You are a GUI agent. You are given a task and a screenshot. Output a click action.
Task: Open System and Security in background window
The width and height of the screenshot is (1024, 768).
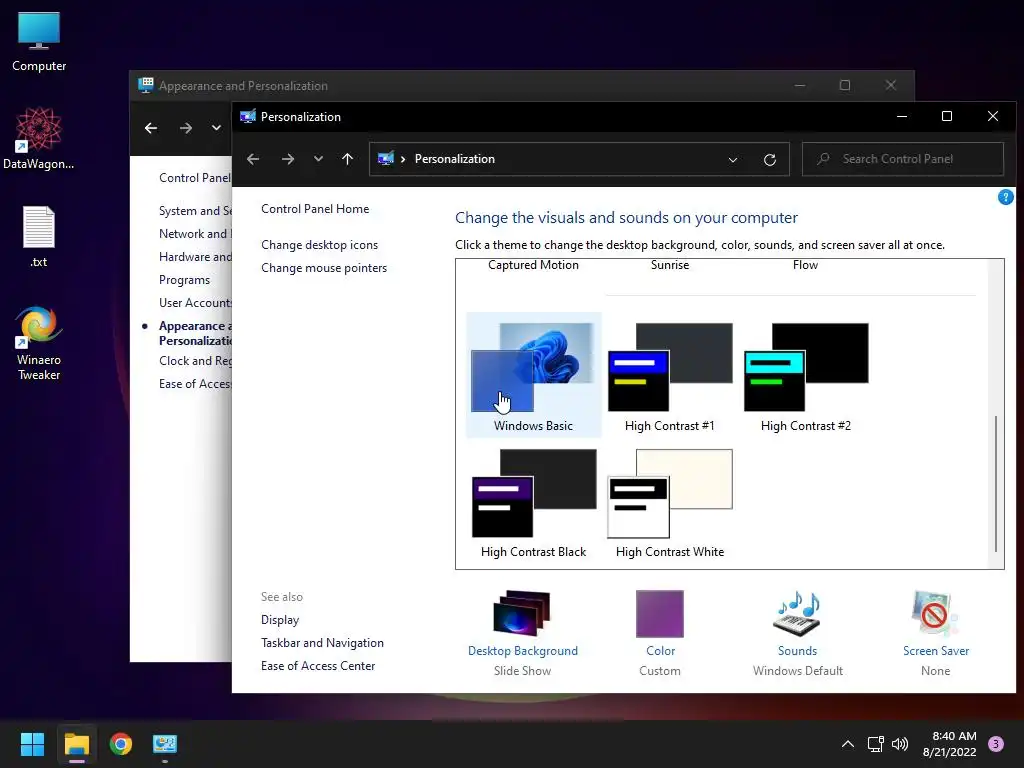195,210
